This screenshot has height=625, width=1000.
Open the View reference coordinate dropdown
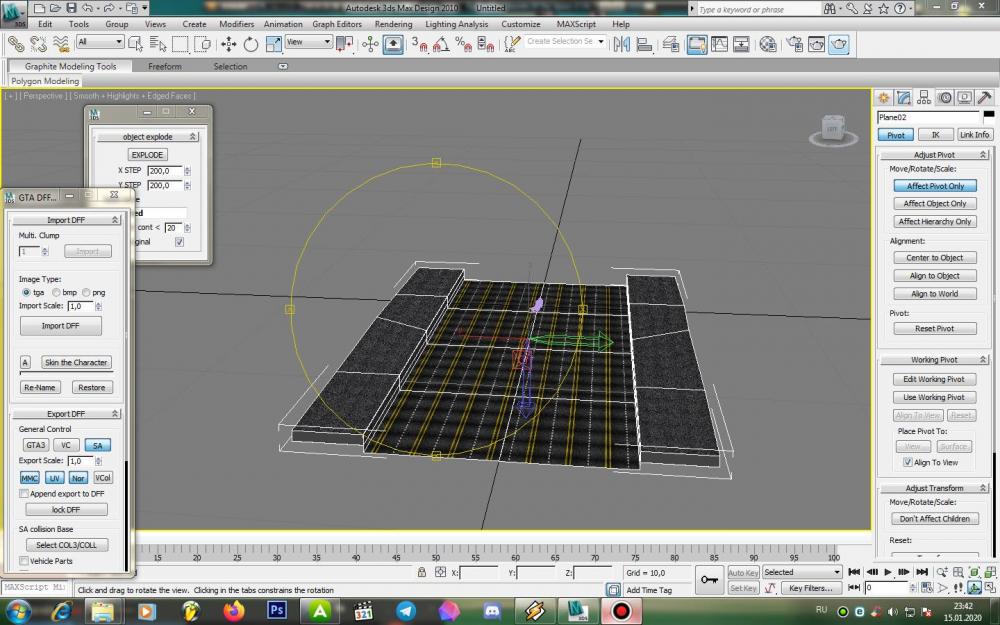(x=309, y=42)
